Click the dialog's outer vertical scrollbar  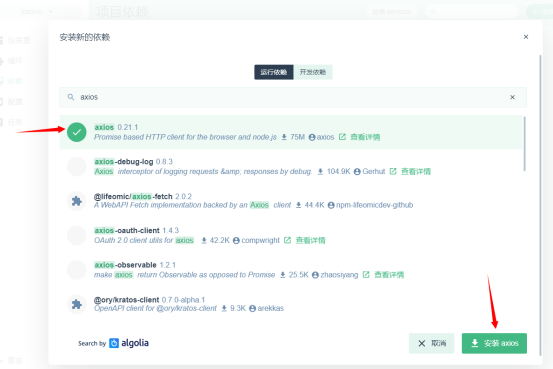540,205
